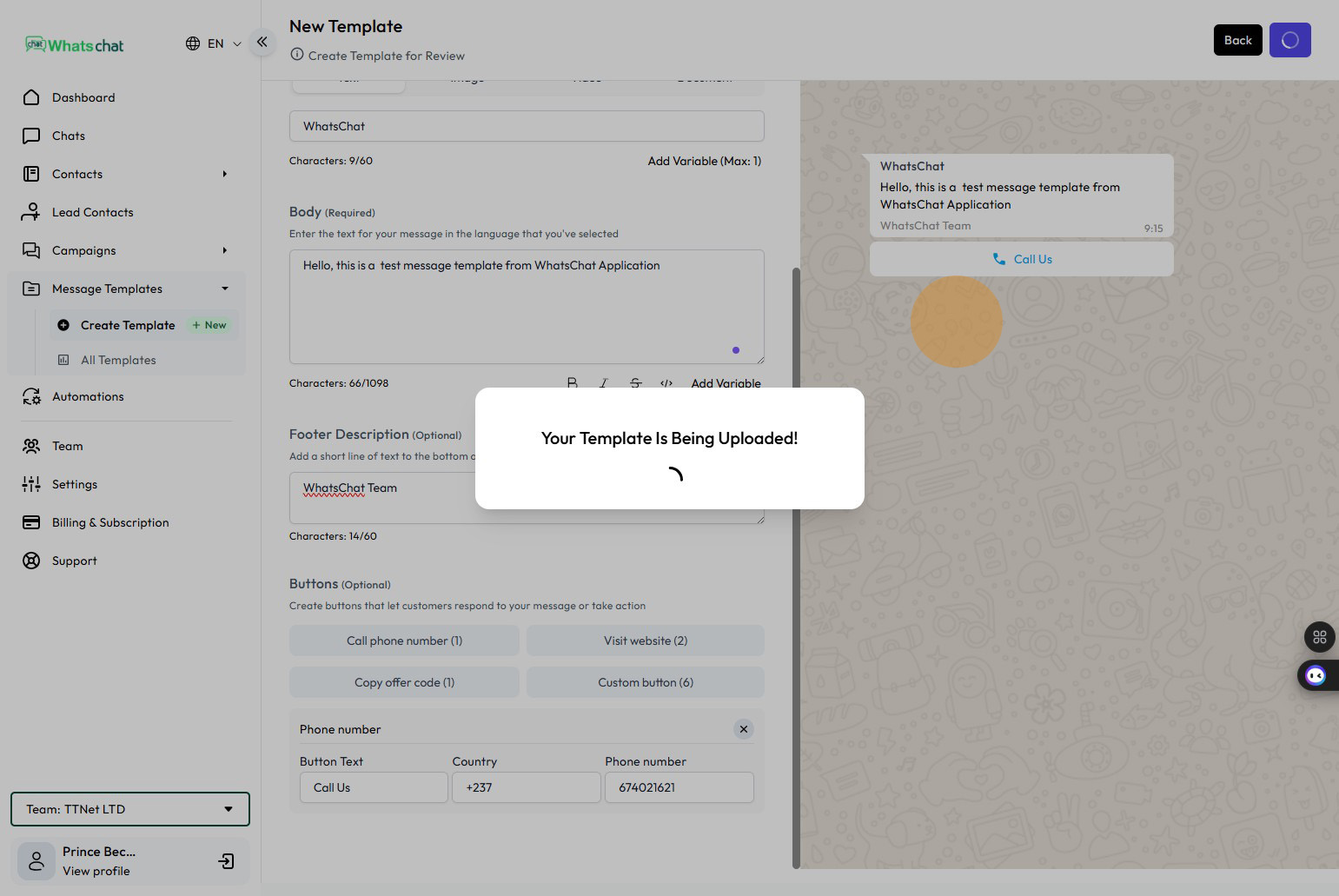This screenshot has width=1339, height=896.
Task: Remove the Phone number button with the X icon
Action: click(743, 729)
